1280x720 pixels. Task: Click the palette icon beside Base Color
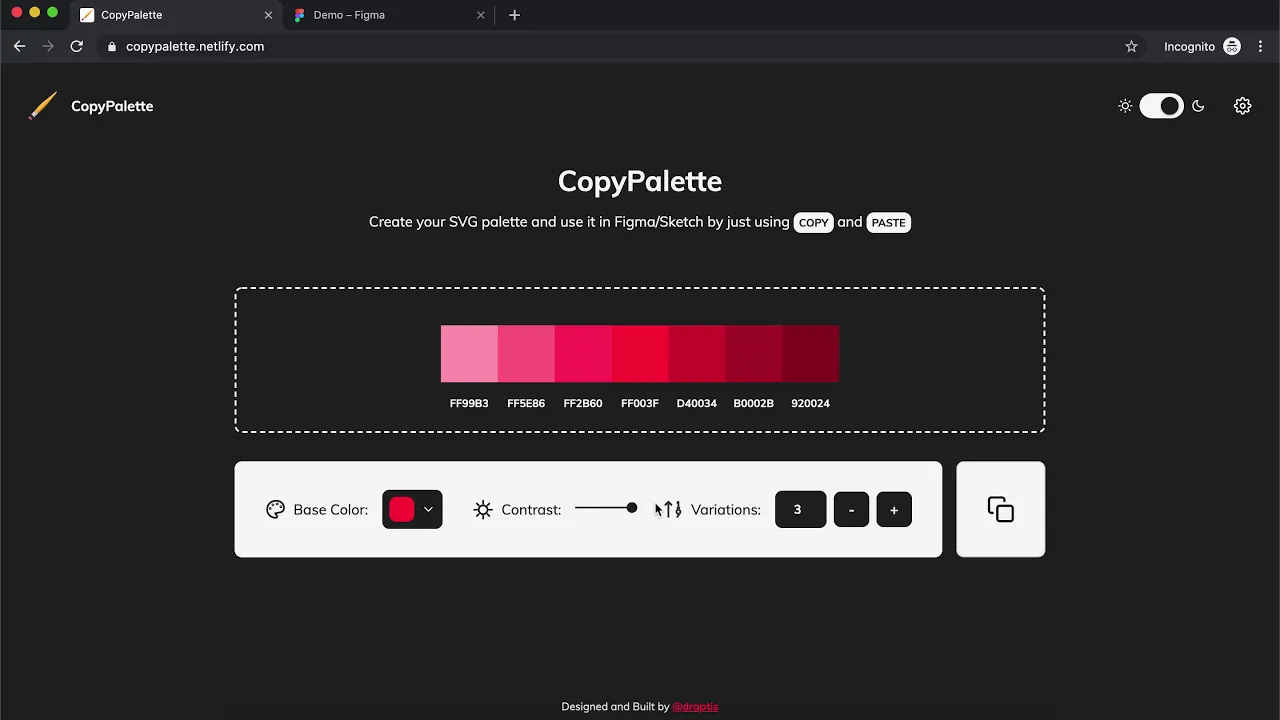pyautogui.click(x=275, y=509)
